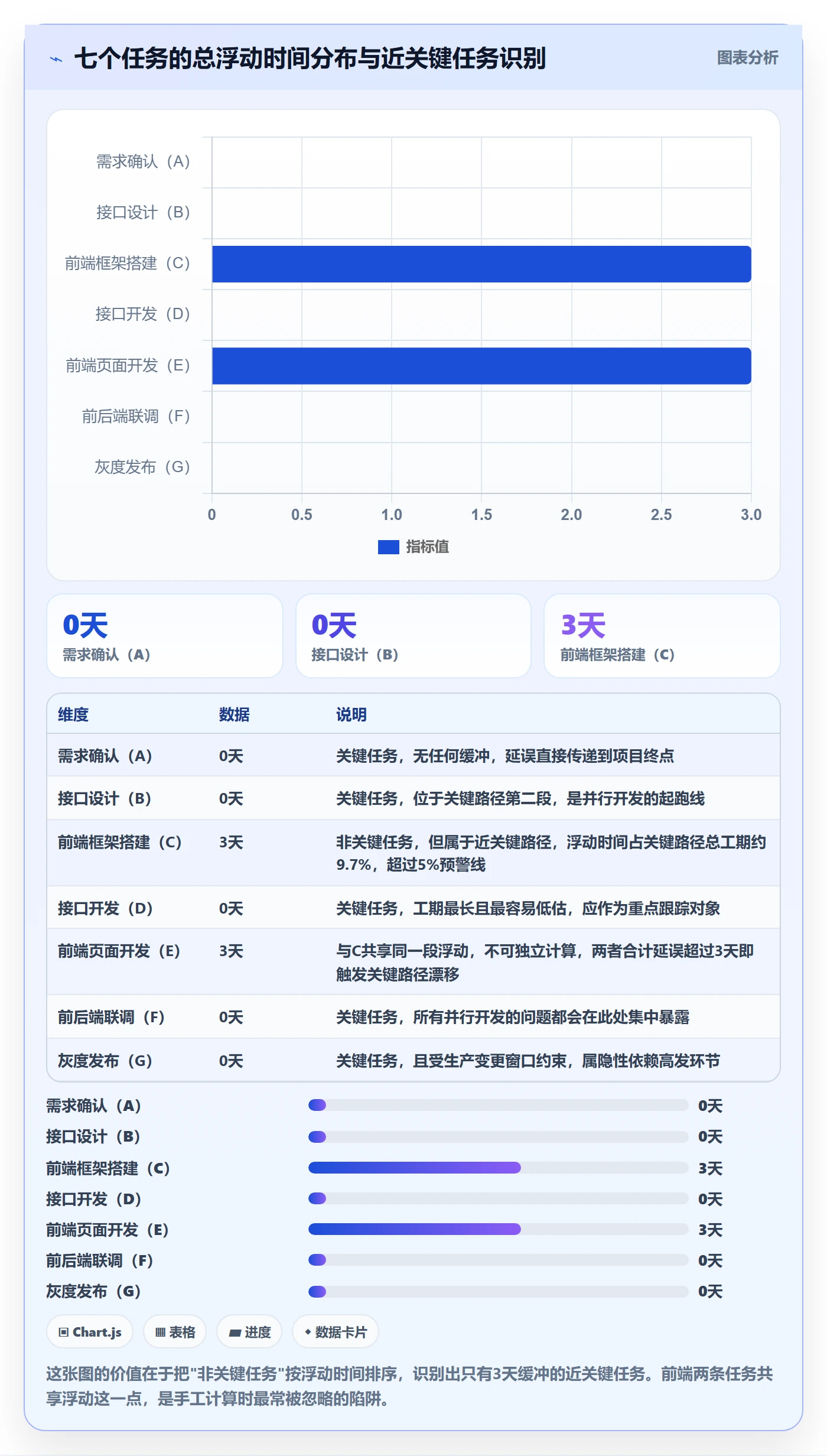827x1456 pixels.
Task: Click the 1.5 x-axis tick label
Action: point(481,515)
